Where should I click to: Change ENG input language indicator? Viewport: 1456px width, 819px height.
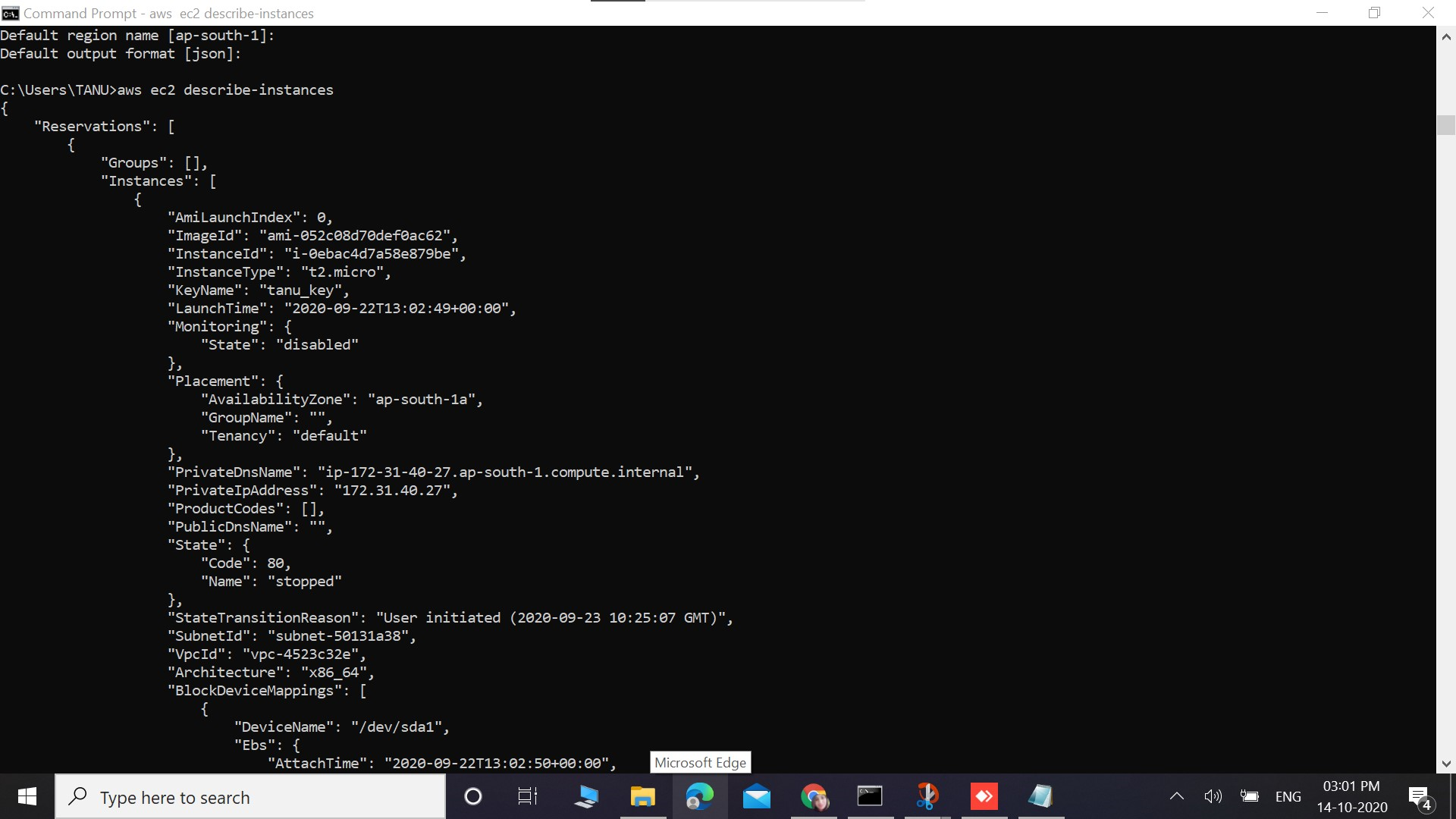click(1288, 797)
